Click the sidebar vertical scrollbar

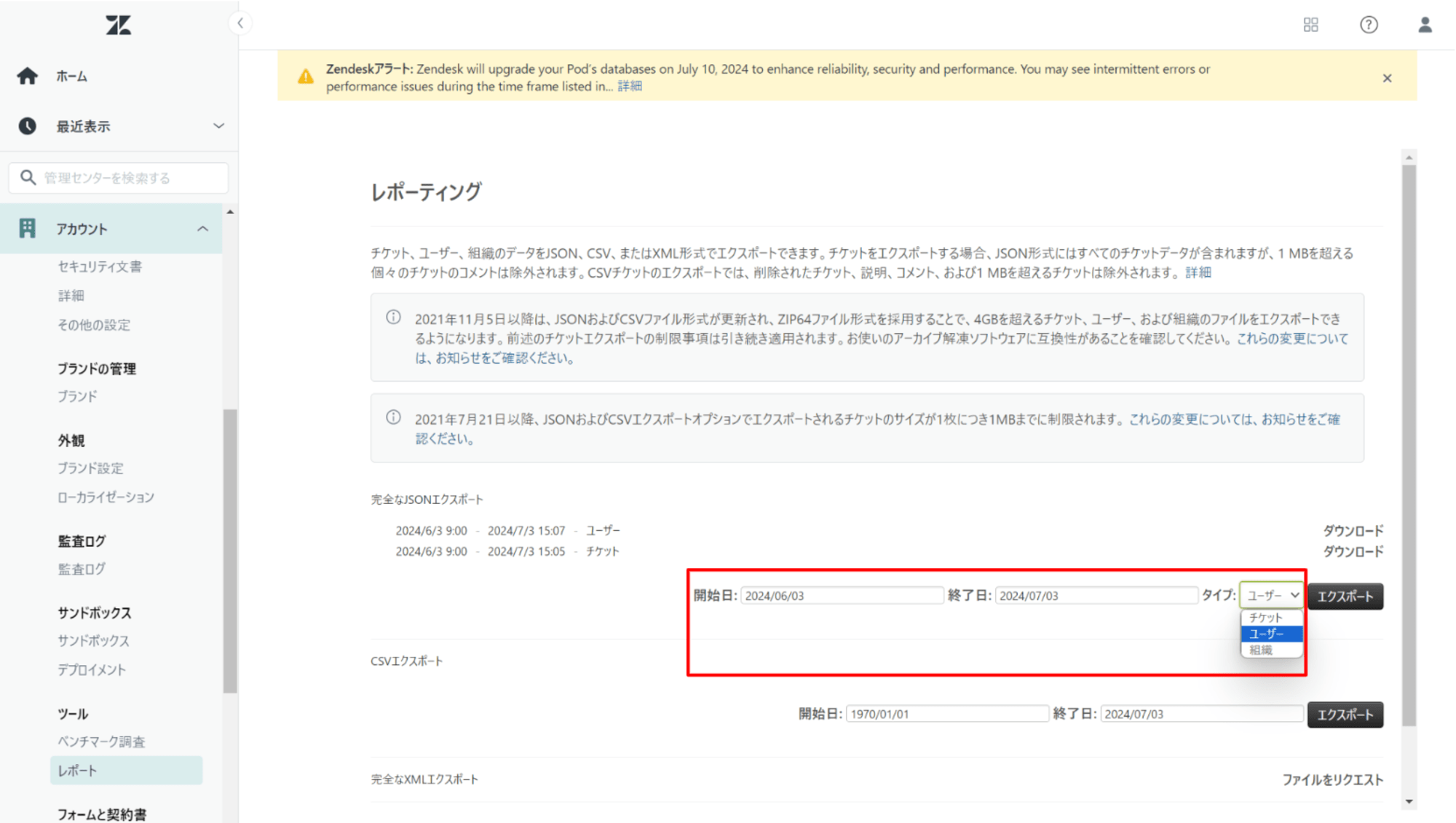point(230,551)
